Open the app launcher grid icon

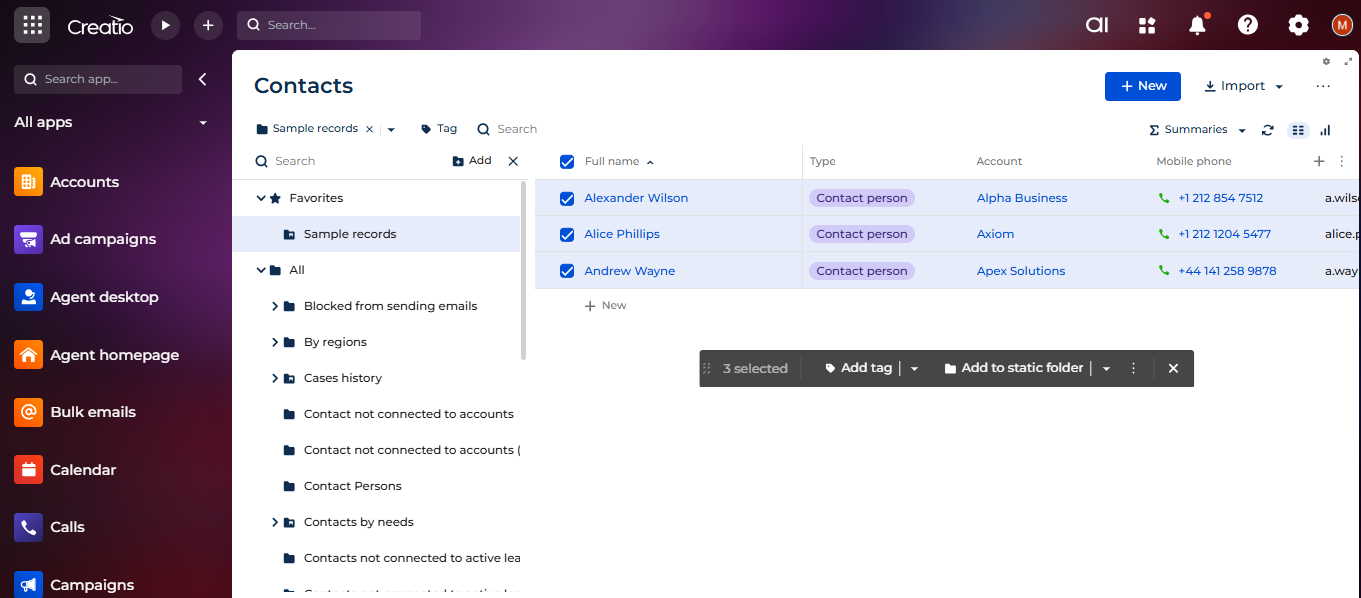tap(32, 25)
